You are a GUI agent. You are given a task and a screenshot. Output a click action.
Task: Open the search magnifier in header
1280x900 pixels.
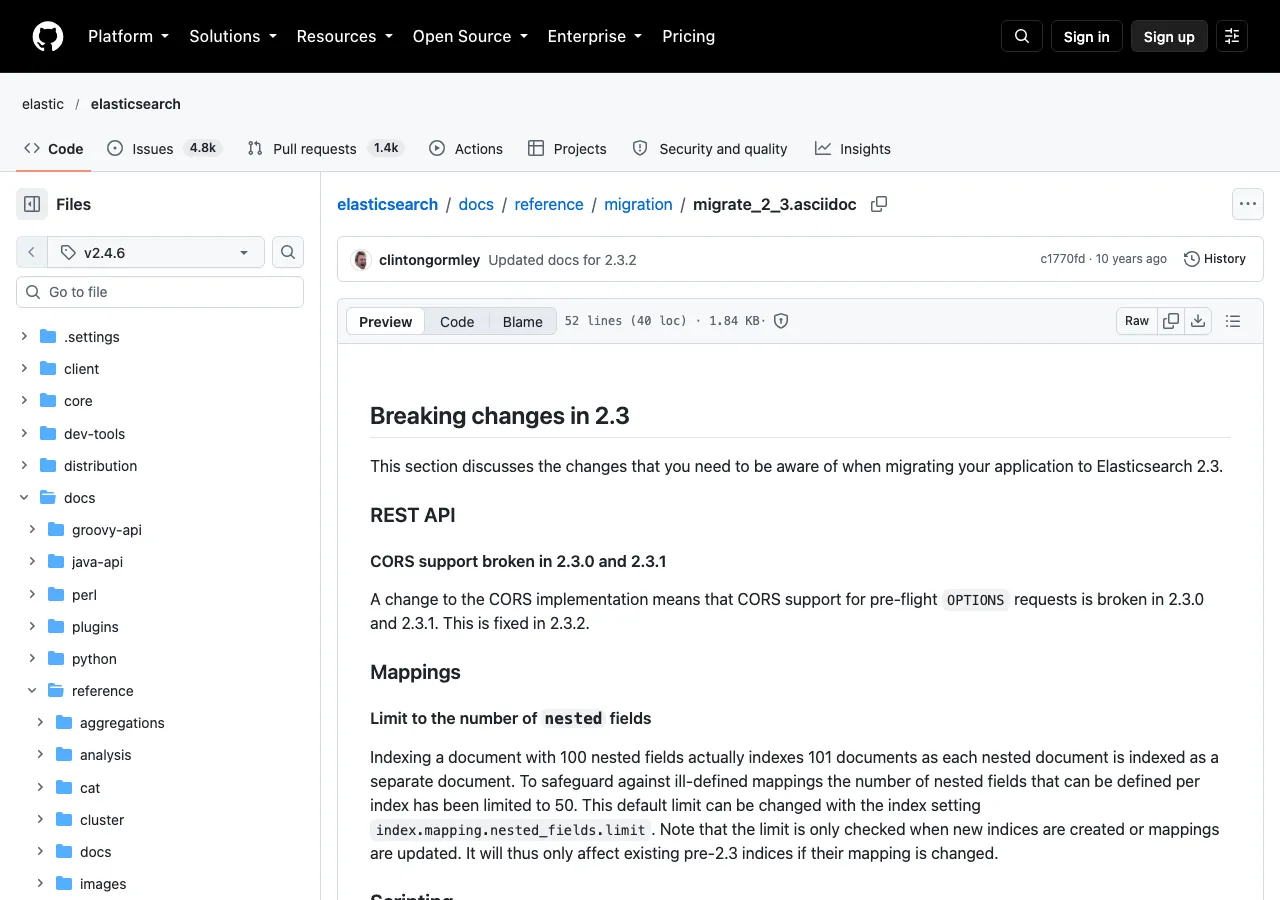tap(1022, 36)
